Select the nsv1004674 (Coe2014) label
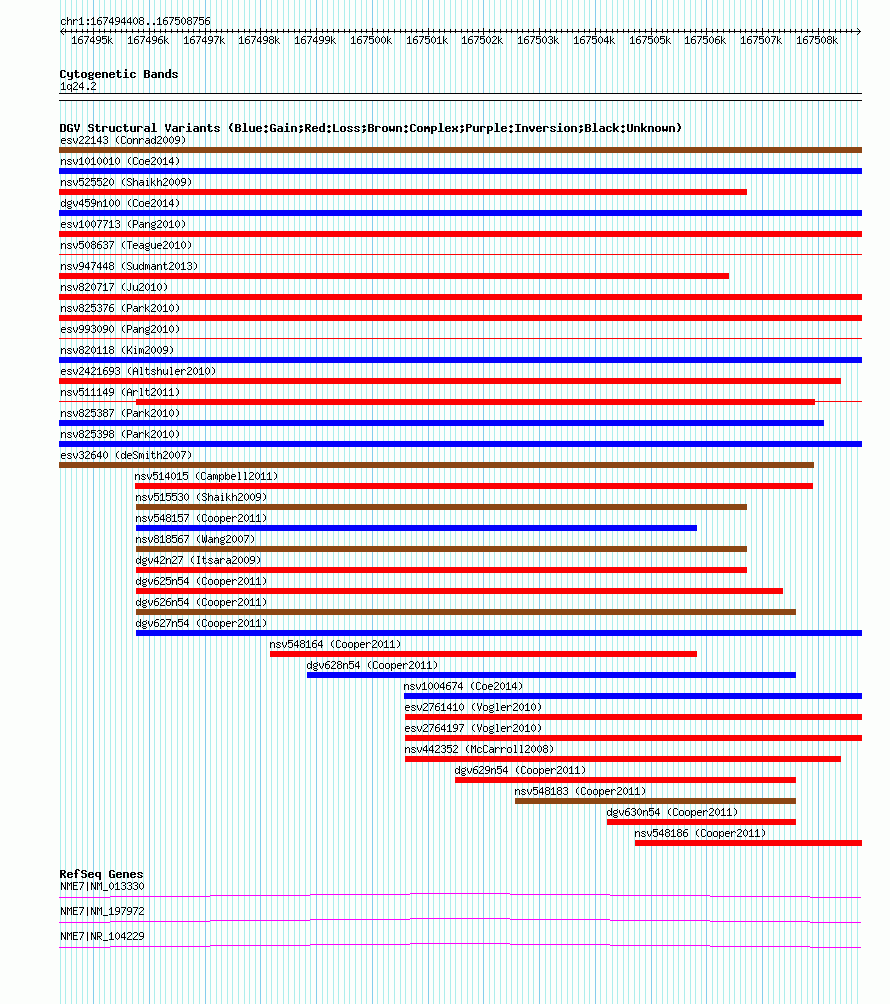 pos(464,686)
